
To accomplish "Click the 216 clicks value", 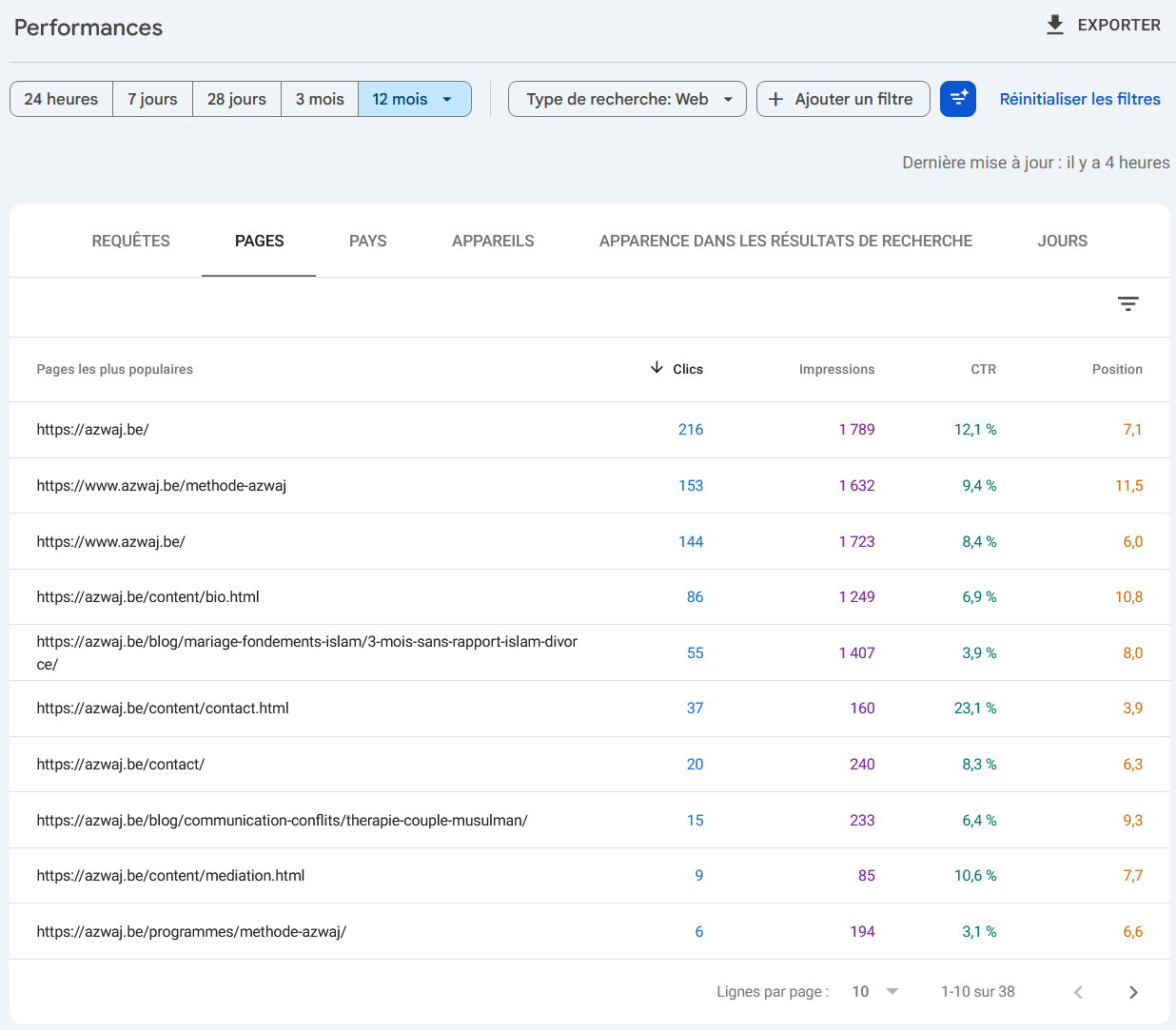I will (691, 430).
